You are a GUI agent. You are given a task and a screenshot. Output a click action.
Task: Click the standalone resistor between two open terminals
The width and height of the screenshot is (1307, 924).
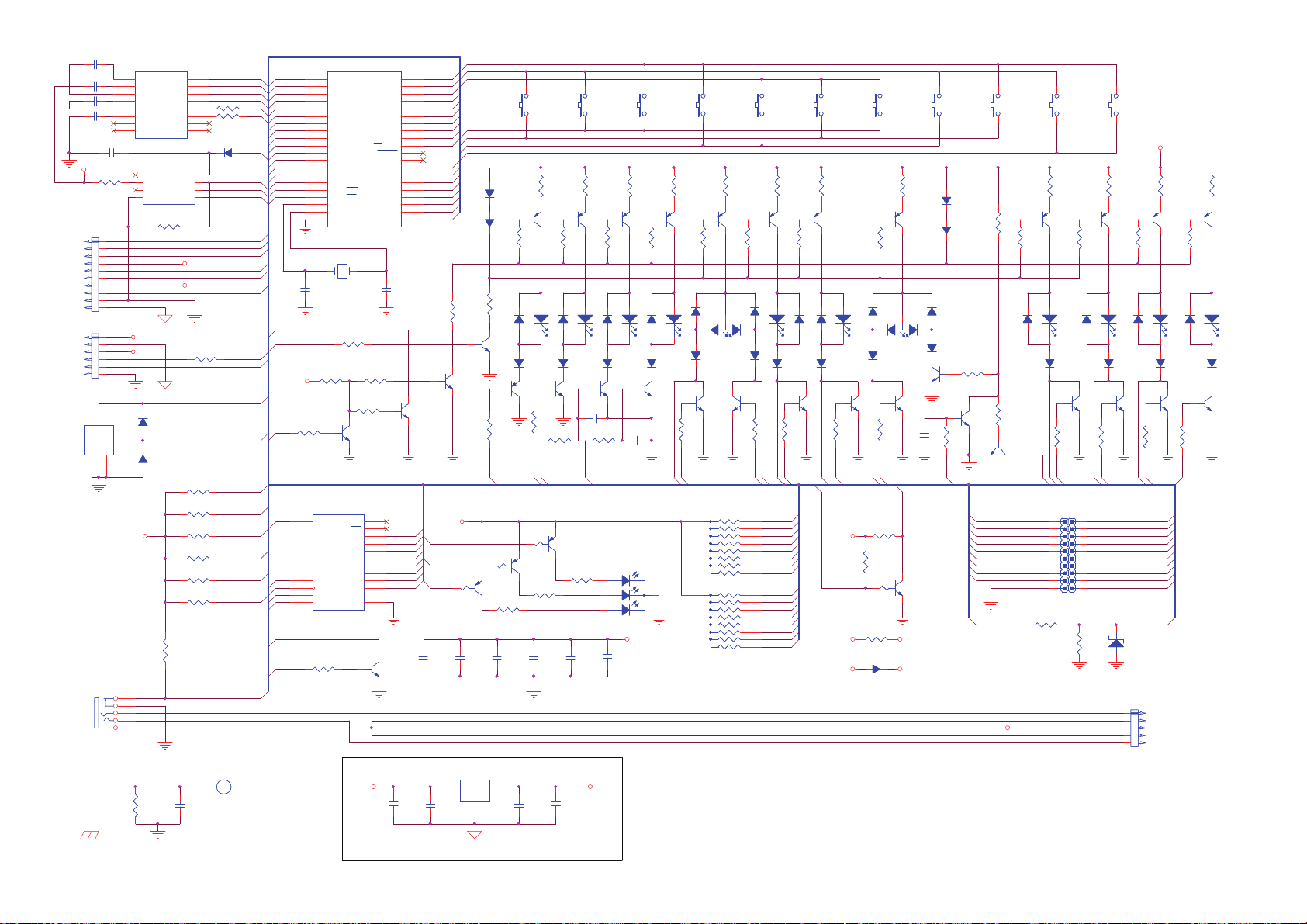877,639
